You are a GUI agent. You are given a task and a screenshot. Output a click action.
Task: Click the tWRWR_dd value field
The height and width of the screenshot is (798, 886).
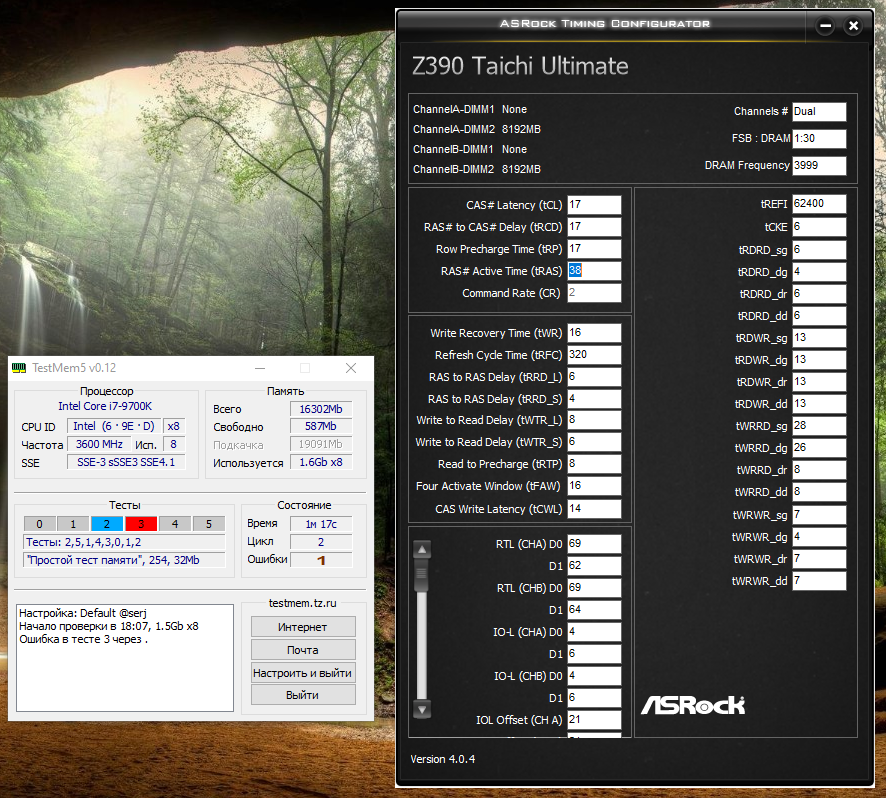tap(819, 581)
